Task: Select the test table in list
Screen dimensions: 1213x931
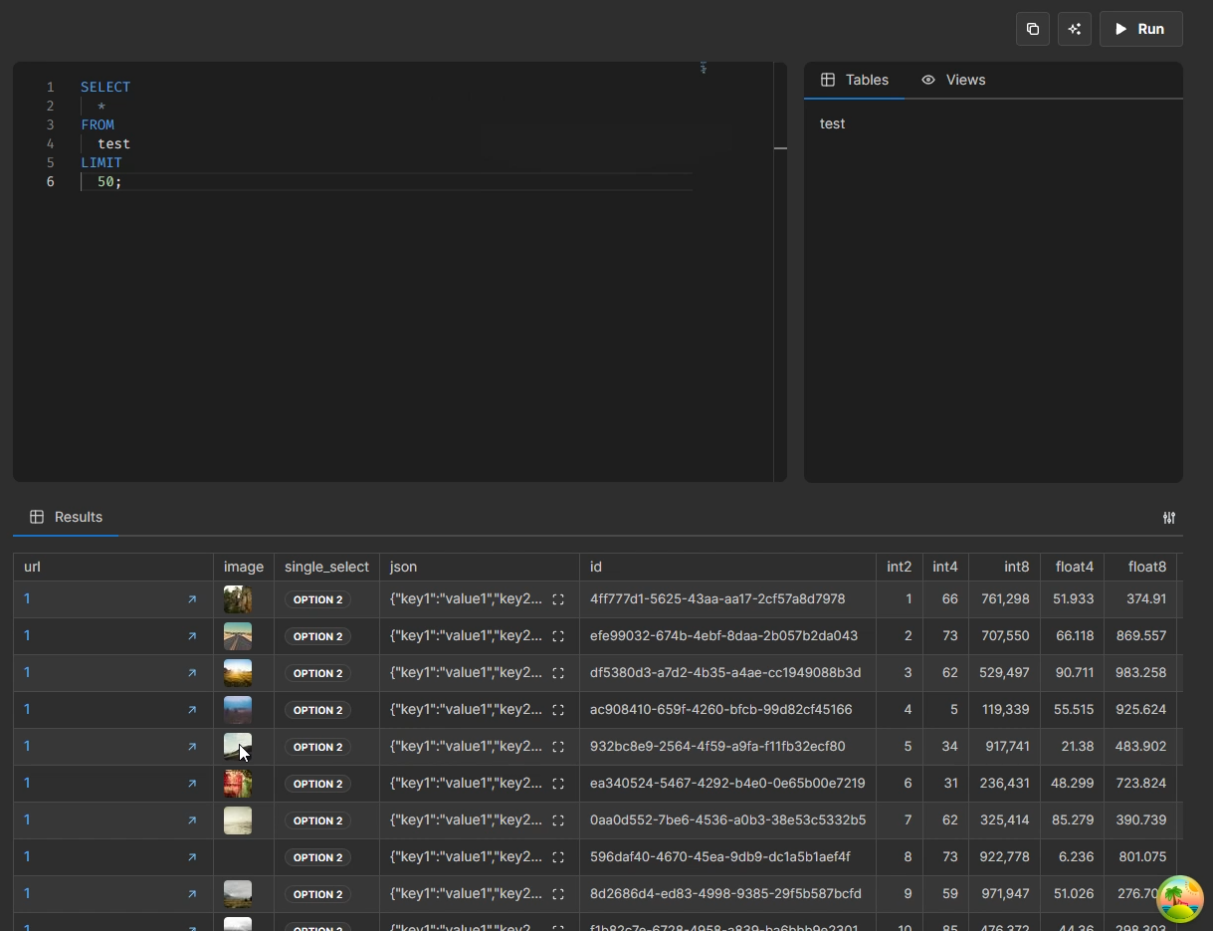Action: [832, 124]
